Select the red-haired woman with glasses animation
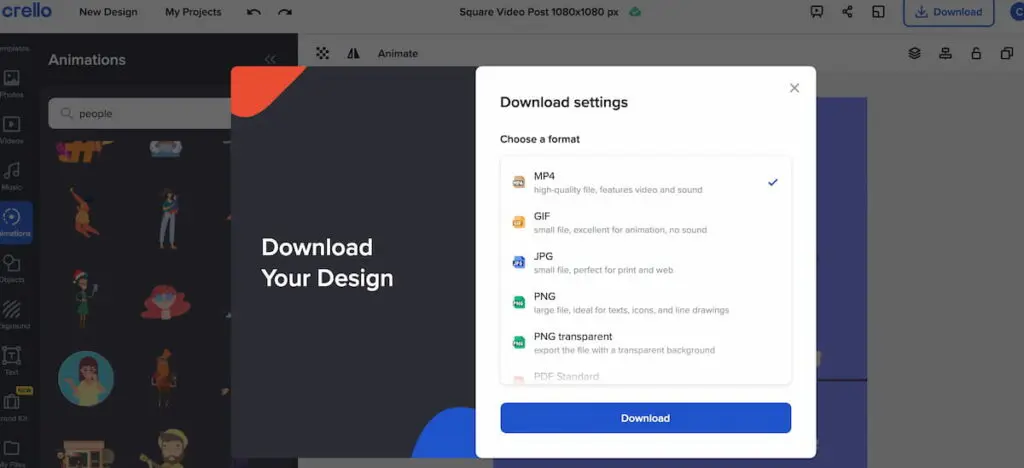Image resolution: width=1024 pixels, height=468 pixels. [x=165, y=302]
